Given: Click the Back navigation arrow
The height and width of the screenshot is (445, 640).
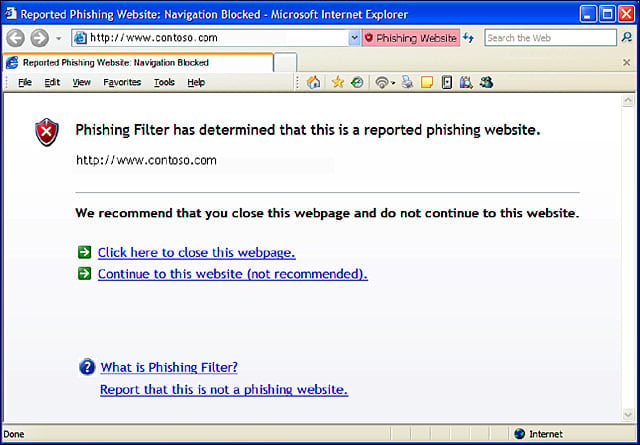Looking at the screenshot, I should coord(16,38).
